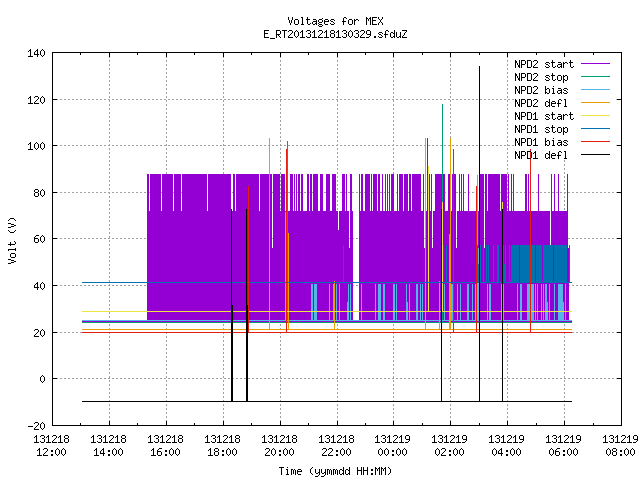
Task: Click the 'NPD1 start' legend label
Action: click(x=544, y=116)
